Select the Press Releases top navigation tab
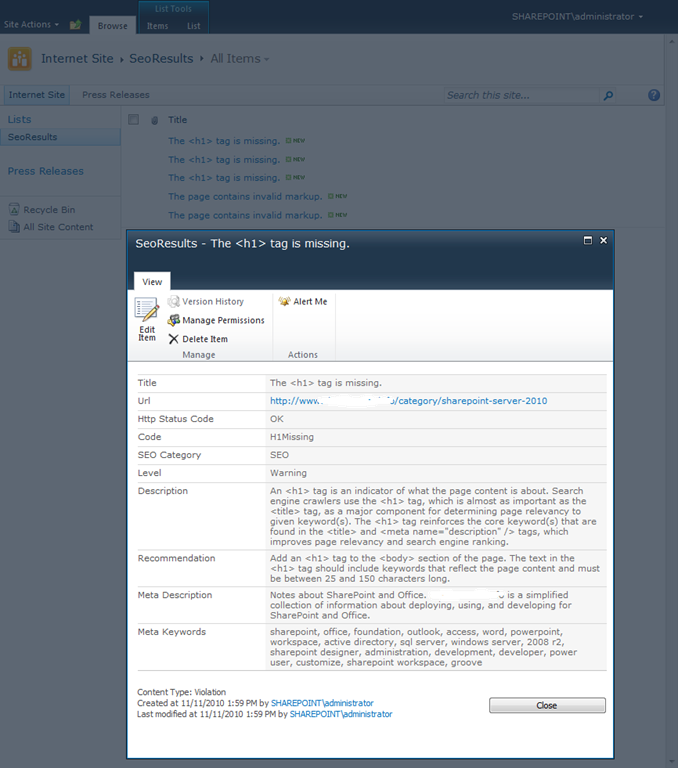Screen dimensions: 678x768 (116, 95)
